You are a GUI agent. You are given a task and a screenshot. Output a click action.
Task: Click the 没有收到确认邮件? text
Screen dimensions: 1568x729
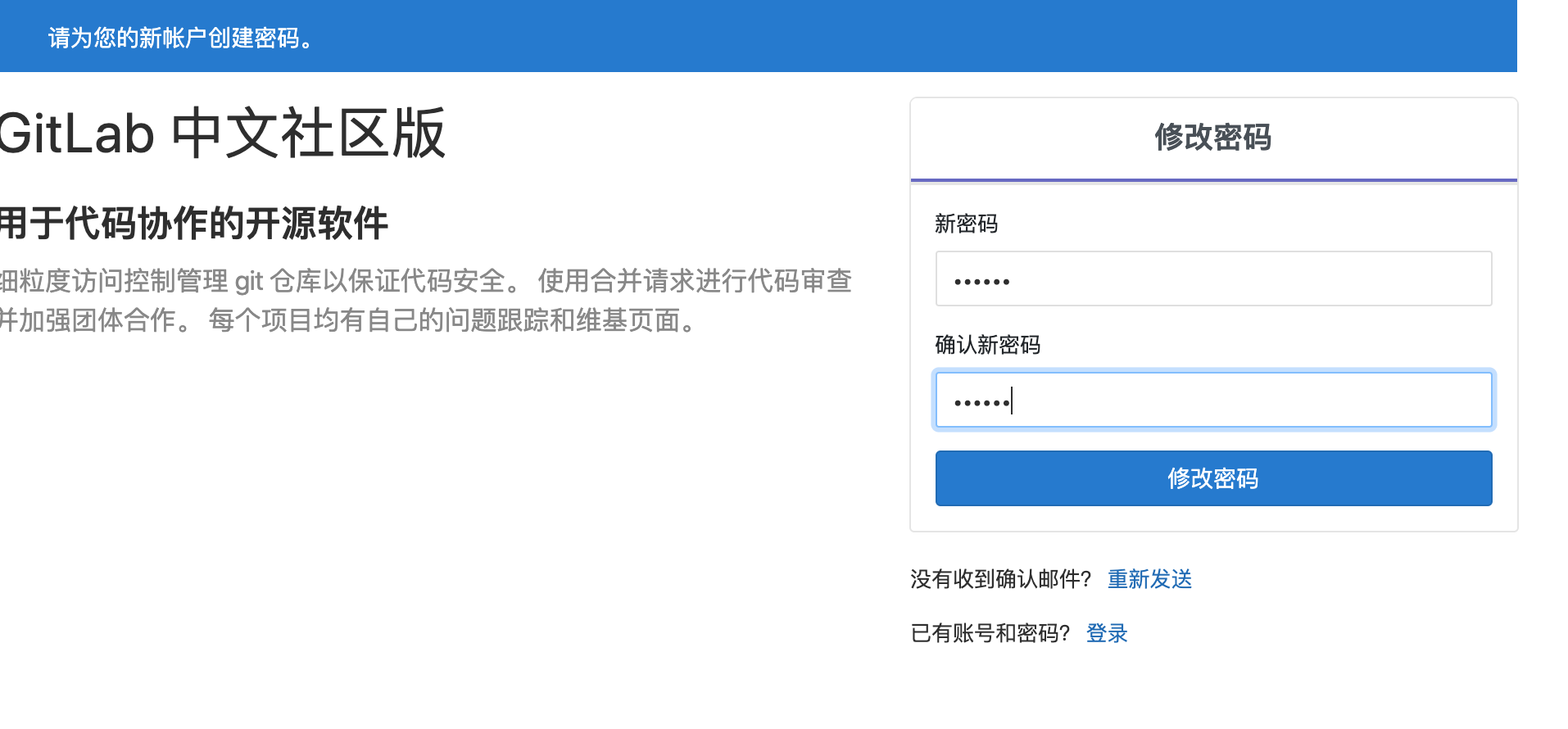tap(1001, 579)
